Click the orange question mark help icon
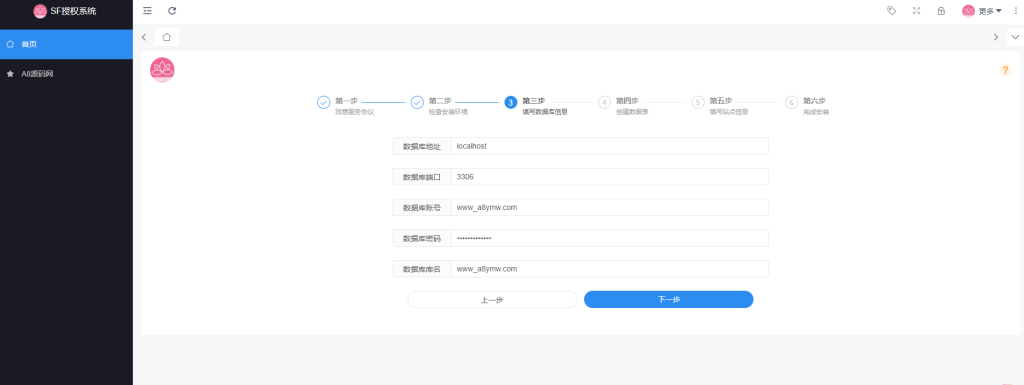This screenshot has height=385, width=1024. click(x=1006, y=70)
